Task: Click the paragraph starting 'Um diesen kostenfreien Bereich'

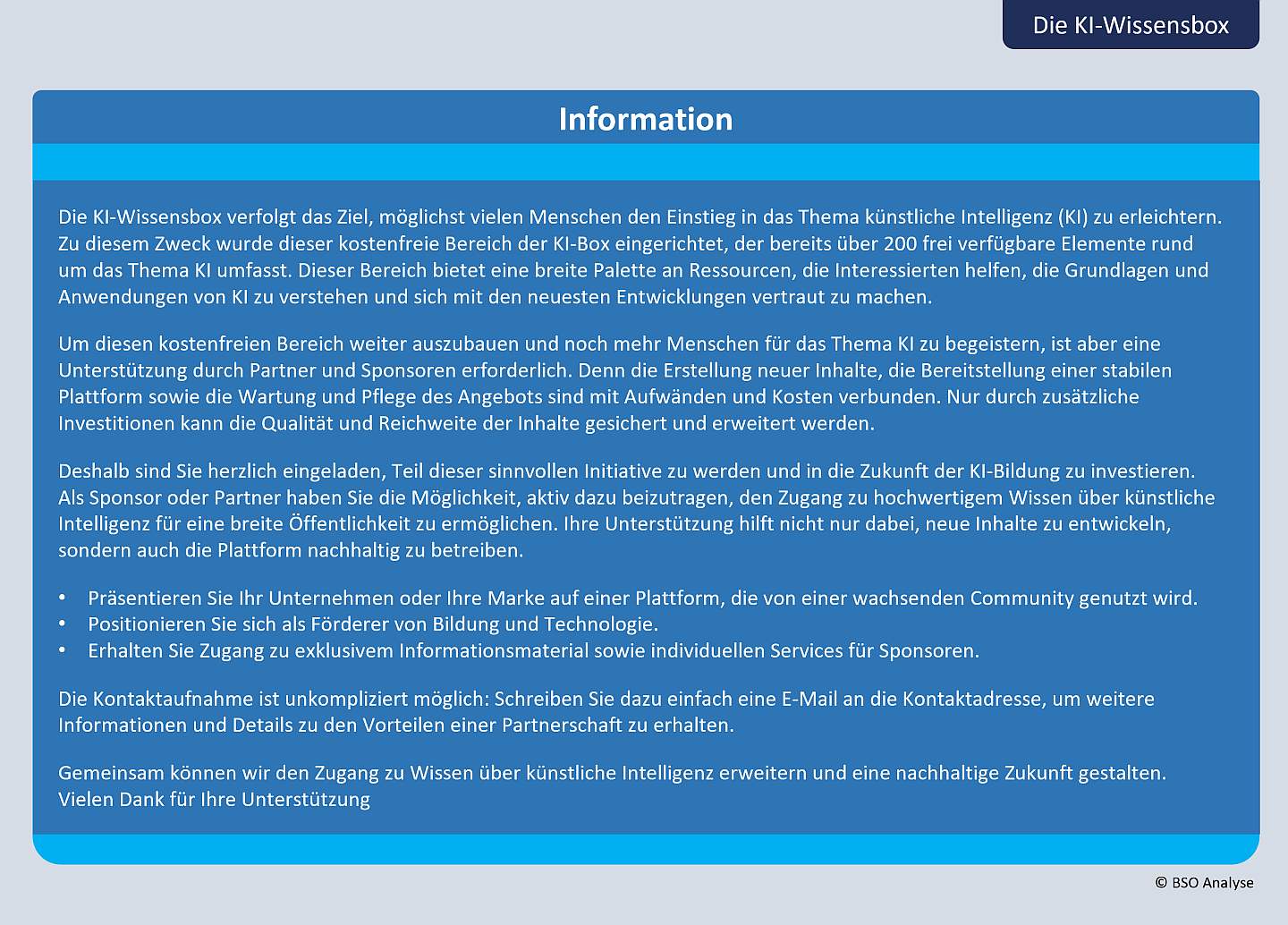Action: [615, 384]
